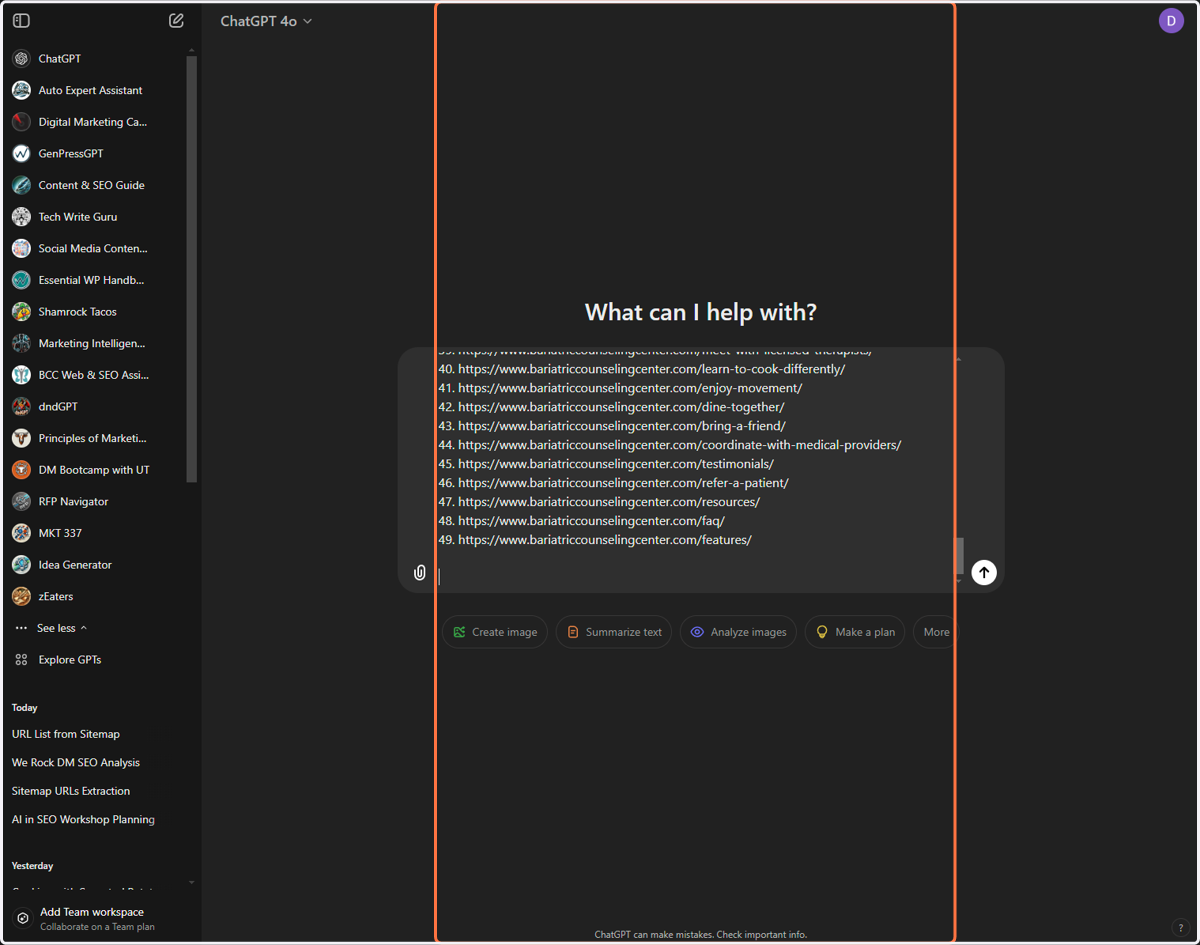Click the Today section heading
1200x945 pixels.
coord(25,708)
